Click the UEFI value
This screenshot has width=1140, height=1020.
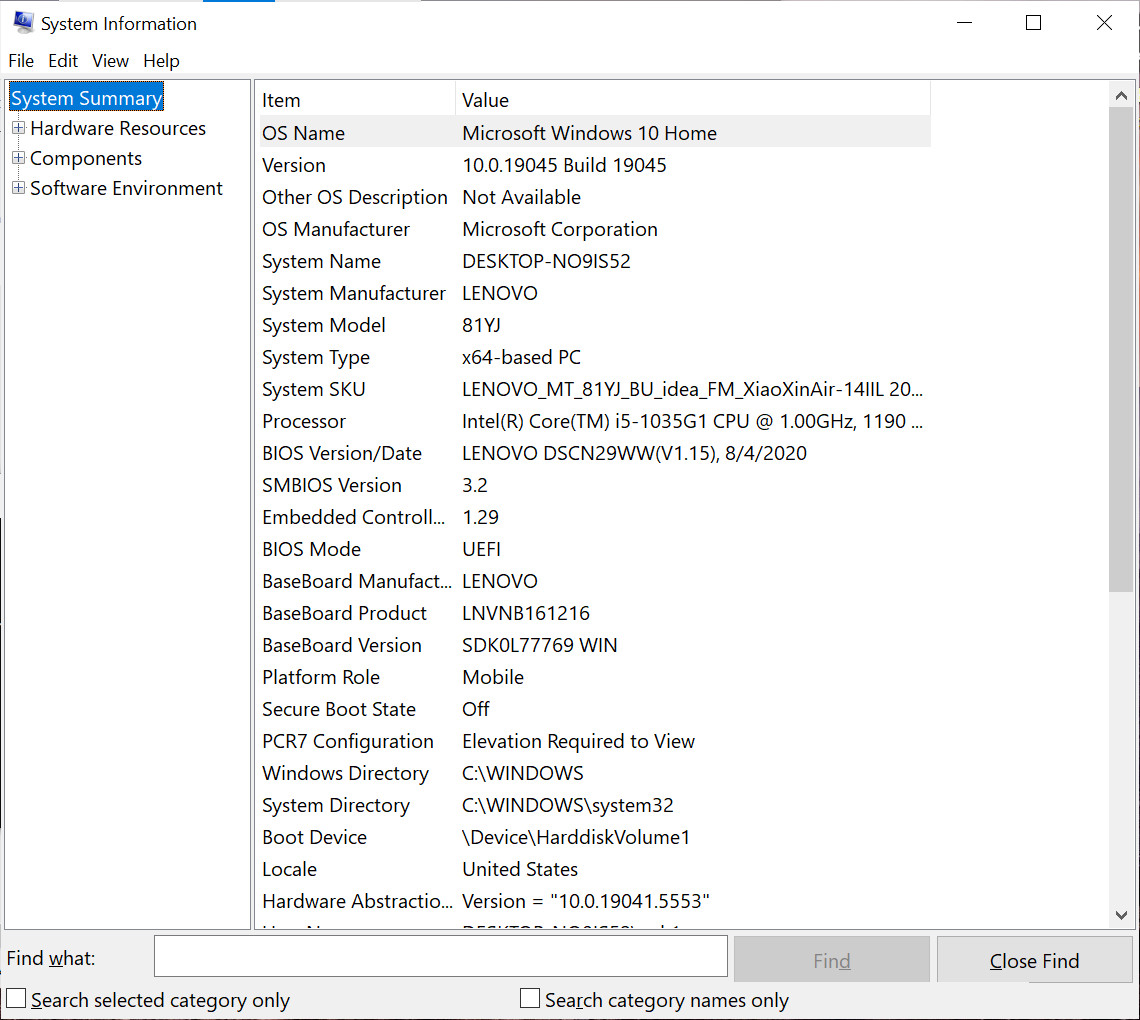click(481, 549)
